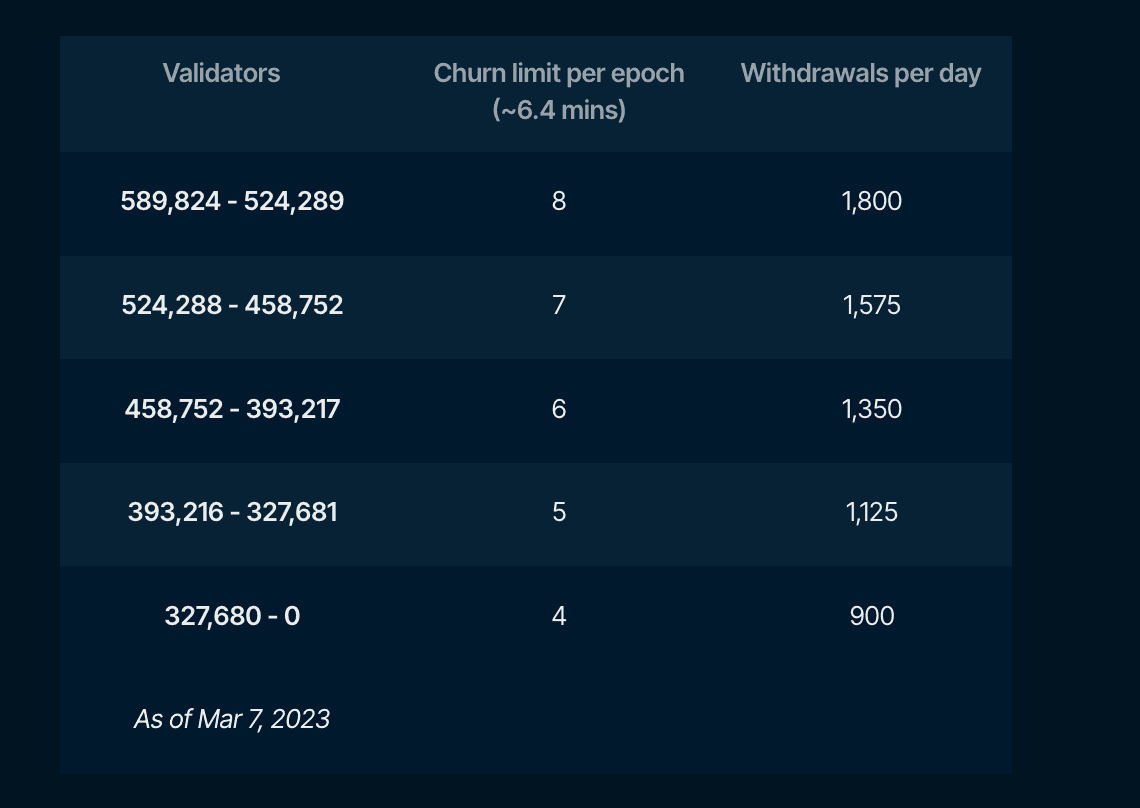Click the Withdrawals per day header
The height and width of the screenshot is (808, 1140).
861,73
